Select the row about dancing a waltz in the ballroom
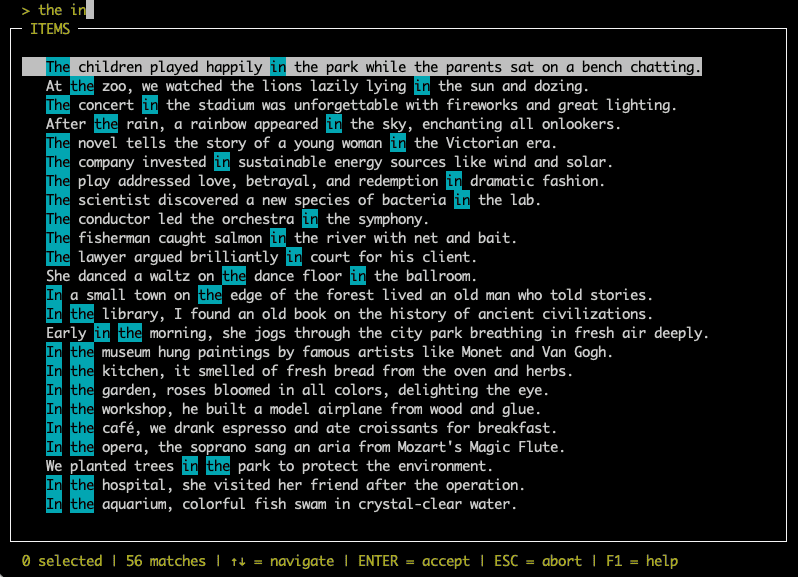Viewport: 798px width, 577px height. tap(262, 276)
